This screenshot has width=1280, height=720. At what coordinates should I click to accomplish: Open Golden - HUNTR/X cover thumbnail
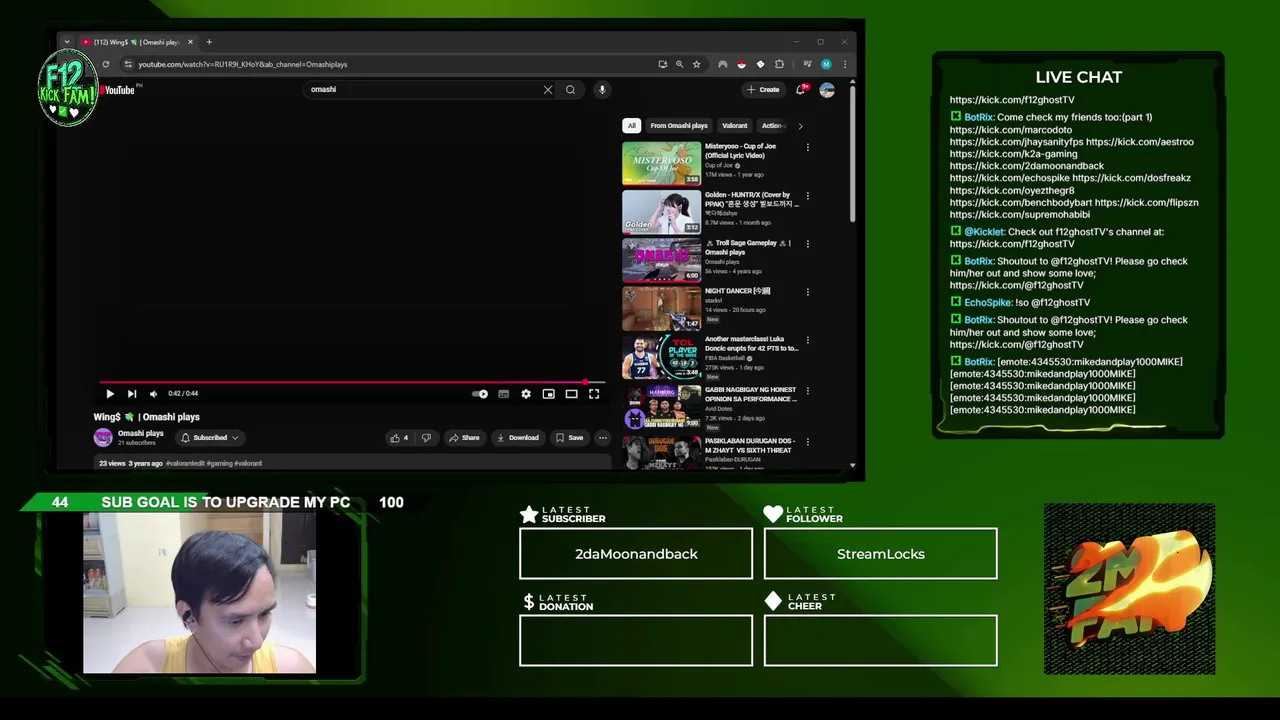(x=662, y=211)
